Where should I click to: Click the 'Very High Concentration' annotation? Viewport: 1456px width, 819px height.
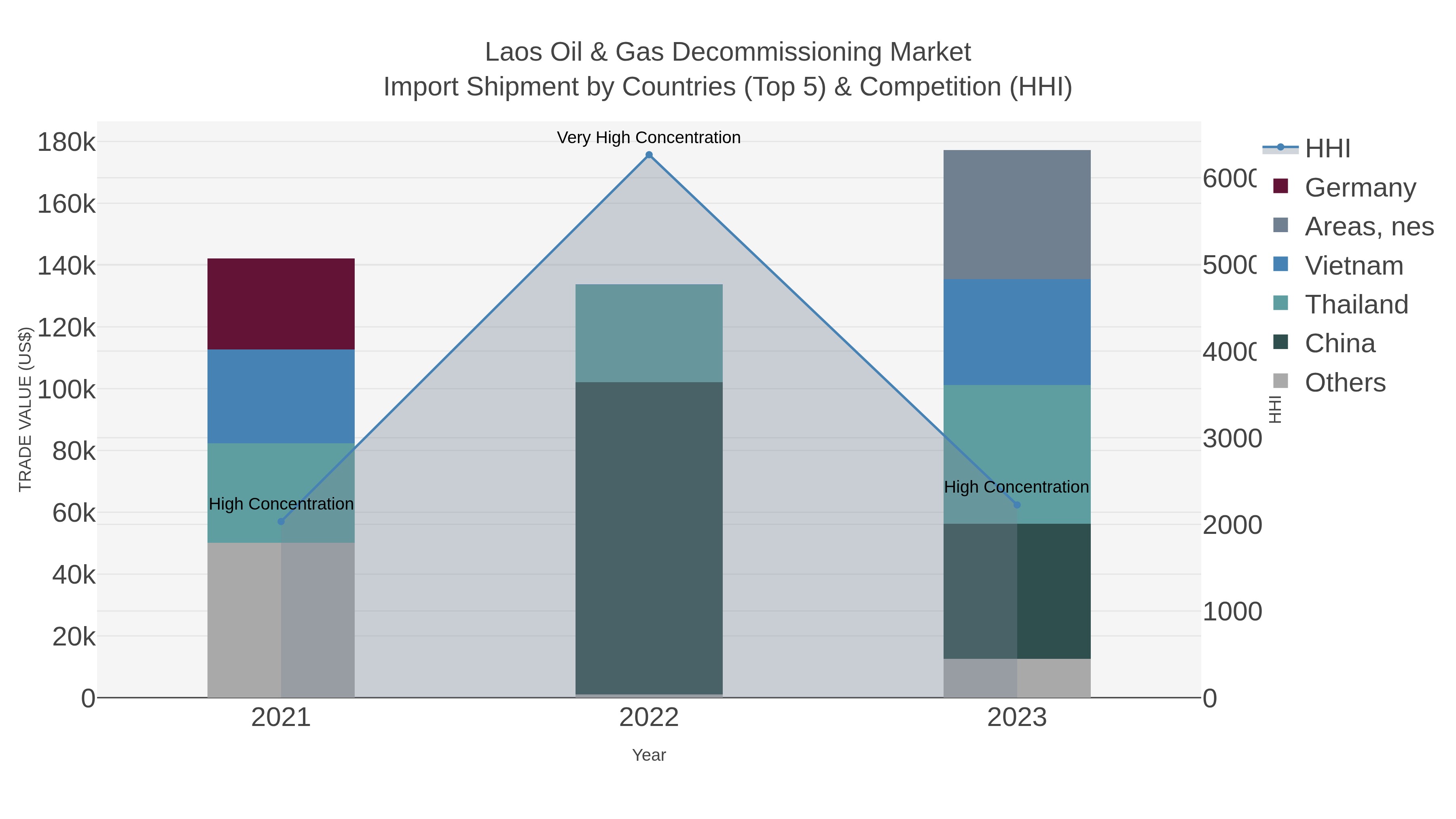pos(649,138)
